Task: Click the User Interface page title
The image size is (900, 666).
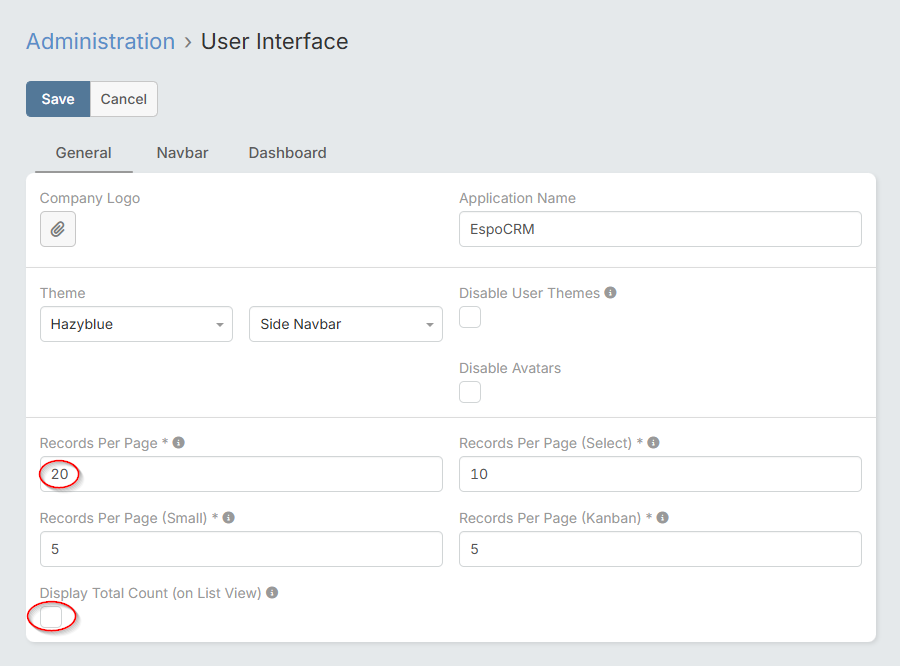Action: (274, 41)
